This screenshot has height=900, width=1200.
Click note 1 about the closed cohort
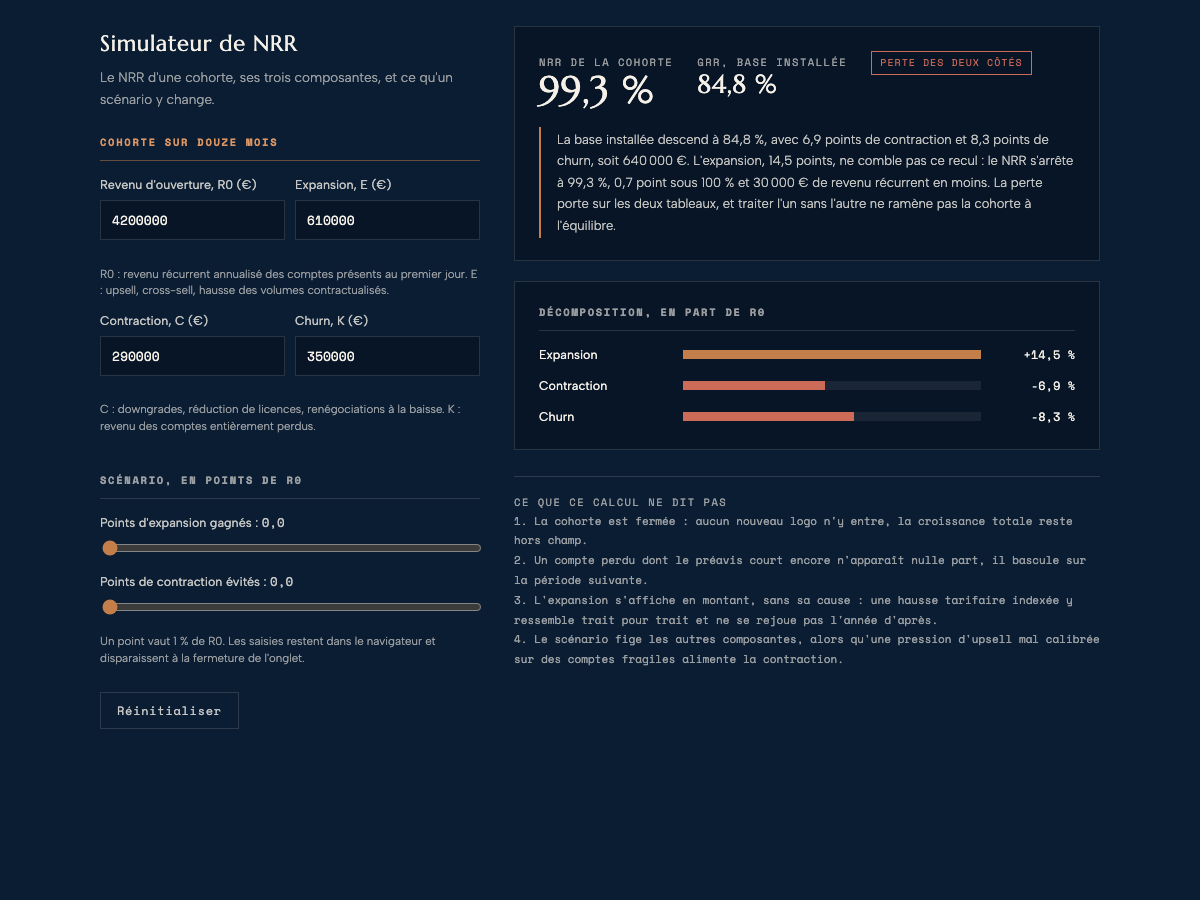click(x=793, y=531)
